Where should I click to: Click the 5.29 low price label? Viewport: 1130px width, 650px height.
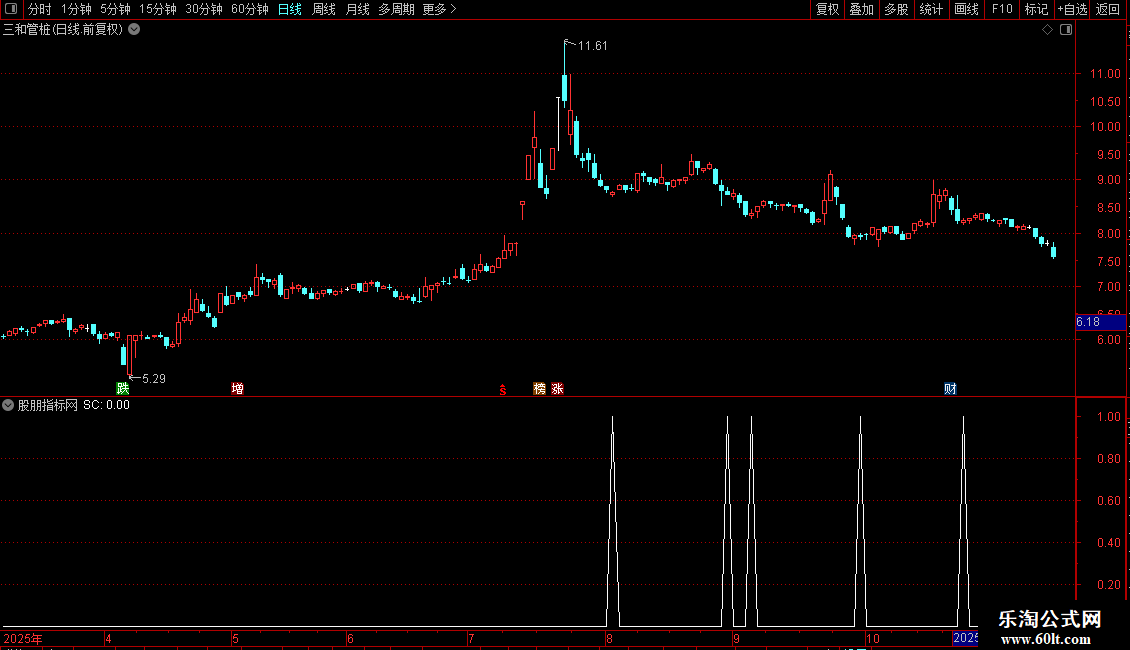154,379
